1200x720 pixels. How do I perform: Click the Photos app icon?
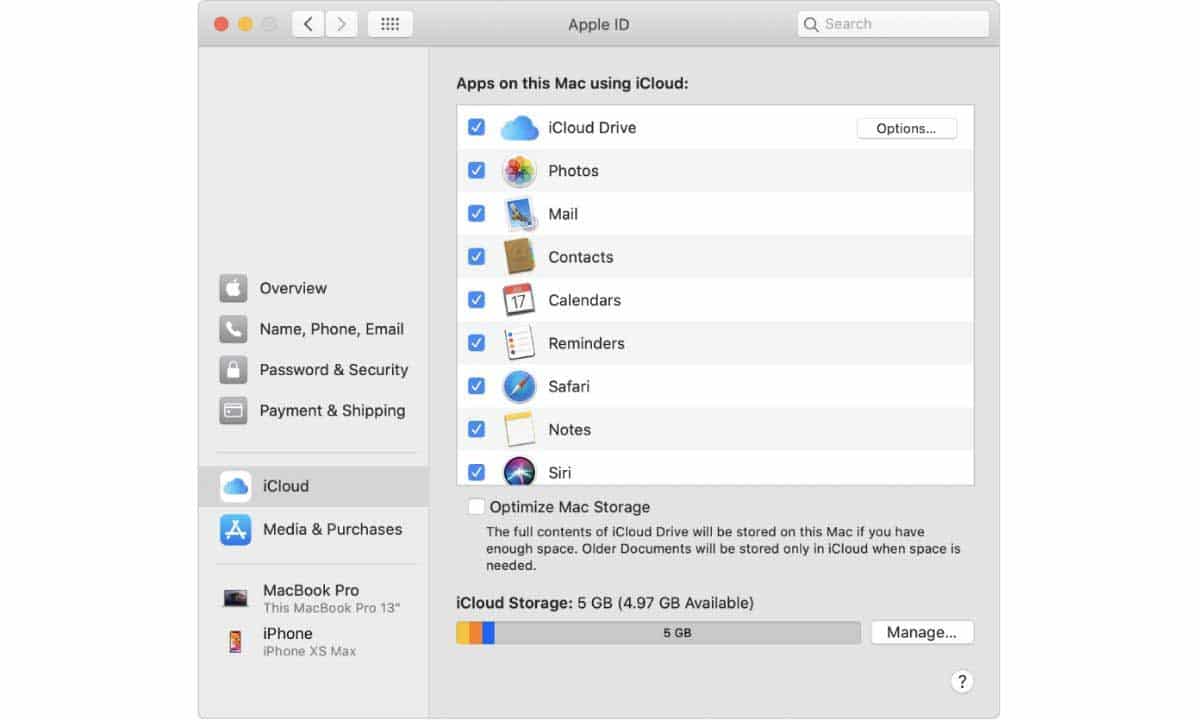point(519,171)
